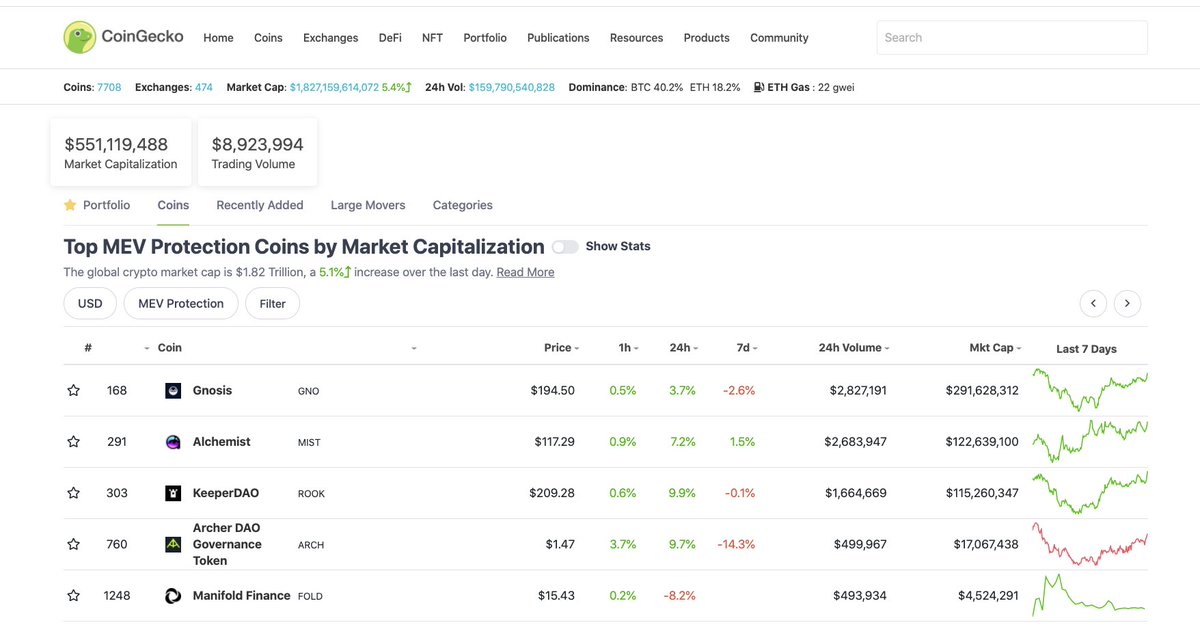Toggle the Show Stats switch

click(x=565, y=246)
